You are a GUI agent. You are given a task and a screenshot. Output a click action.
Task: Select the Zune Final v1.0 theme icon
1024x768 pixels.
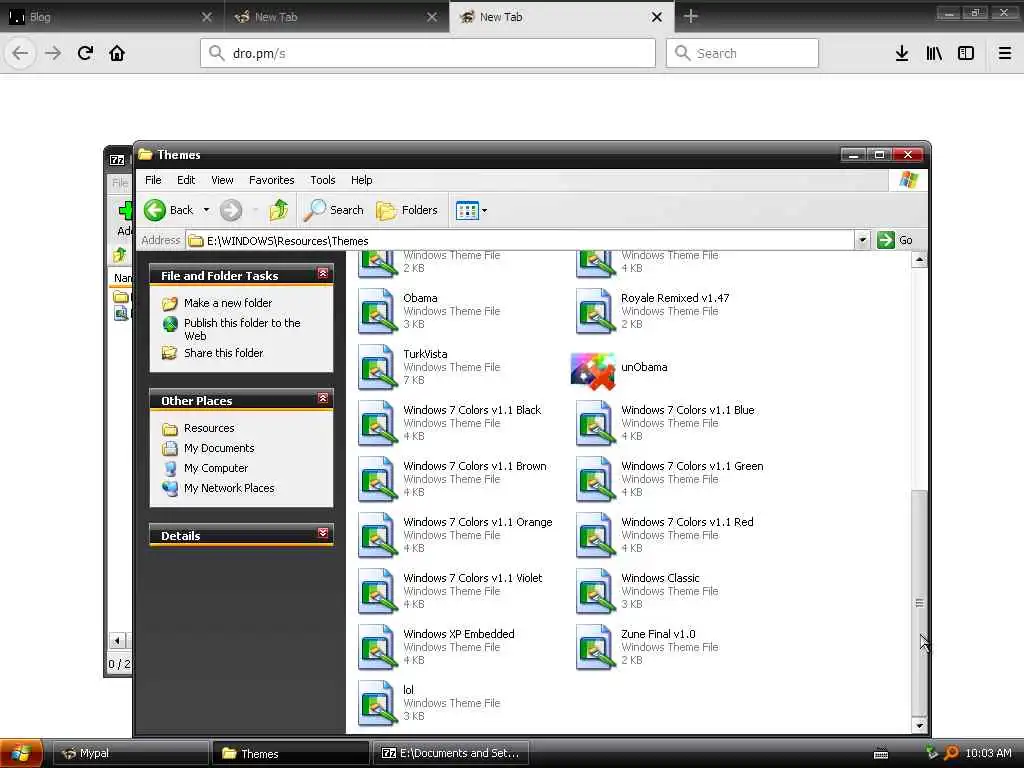coord(596,648)
